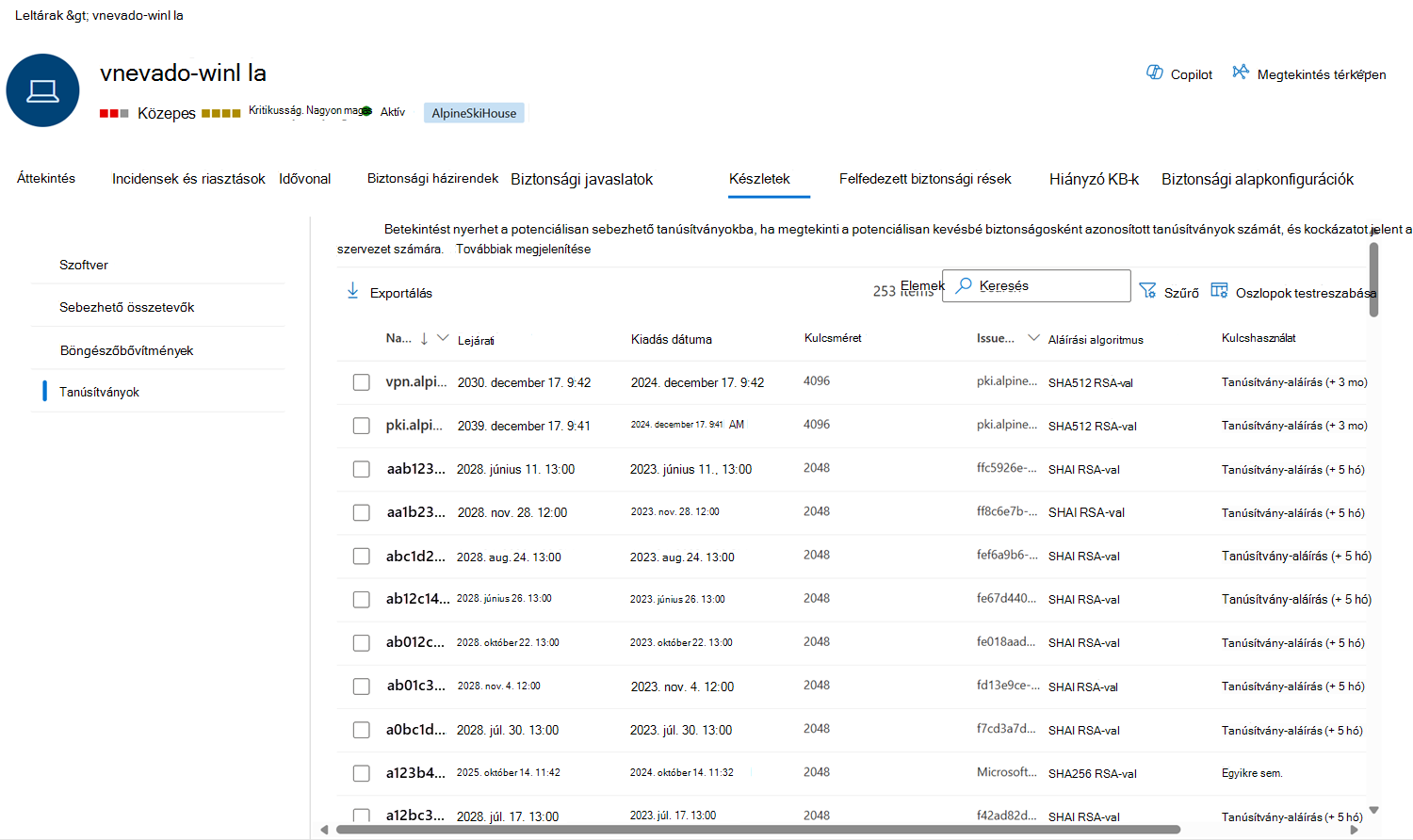Click the issuer cell ffc5926e-...

point(1007,467)
